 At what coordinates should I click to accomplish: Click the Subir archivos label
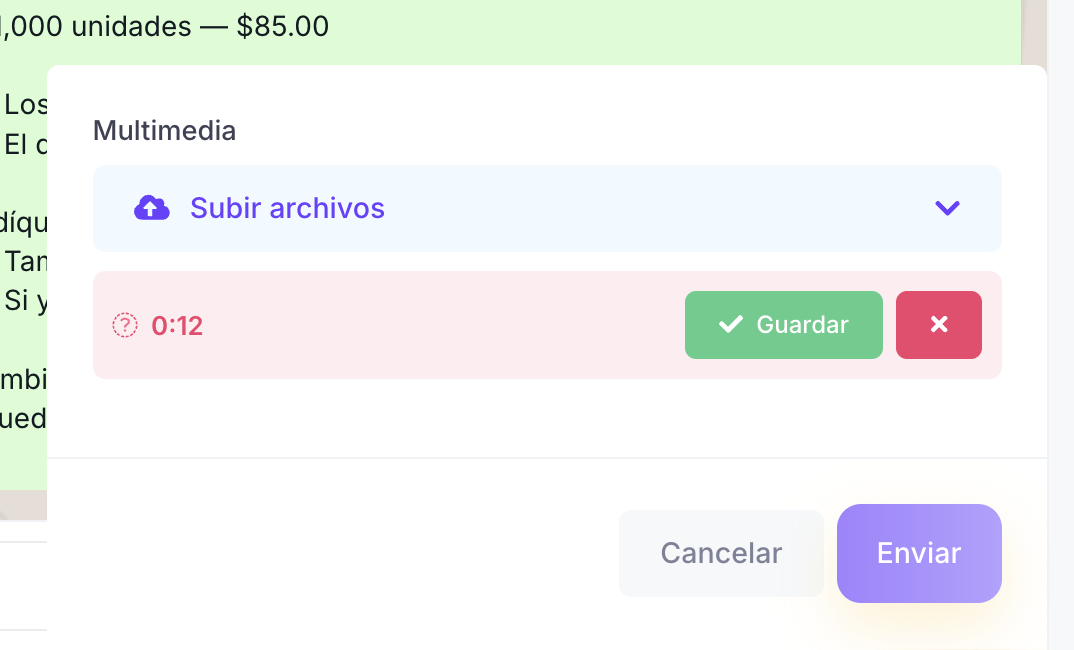tap(286, 207)
